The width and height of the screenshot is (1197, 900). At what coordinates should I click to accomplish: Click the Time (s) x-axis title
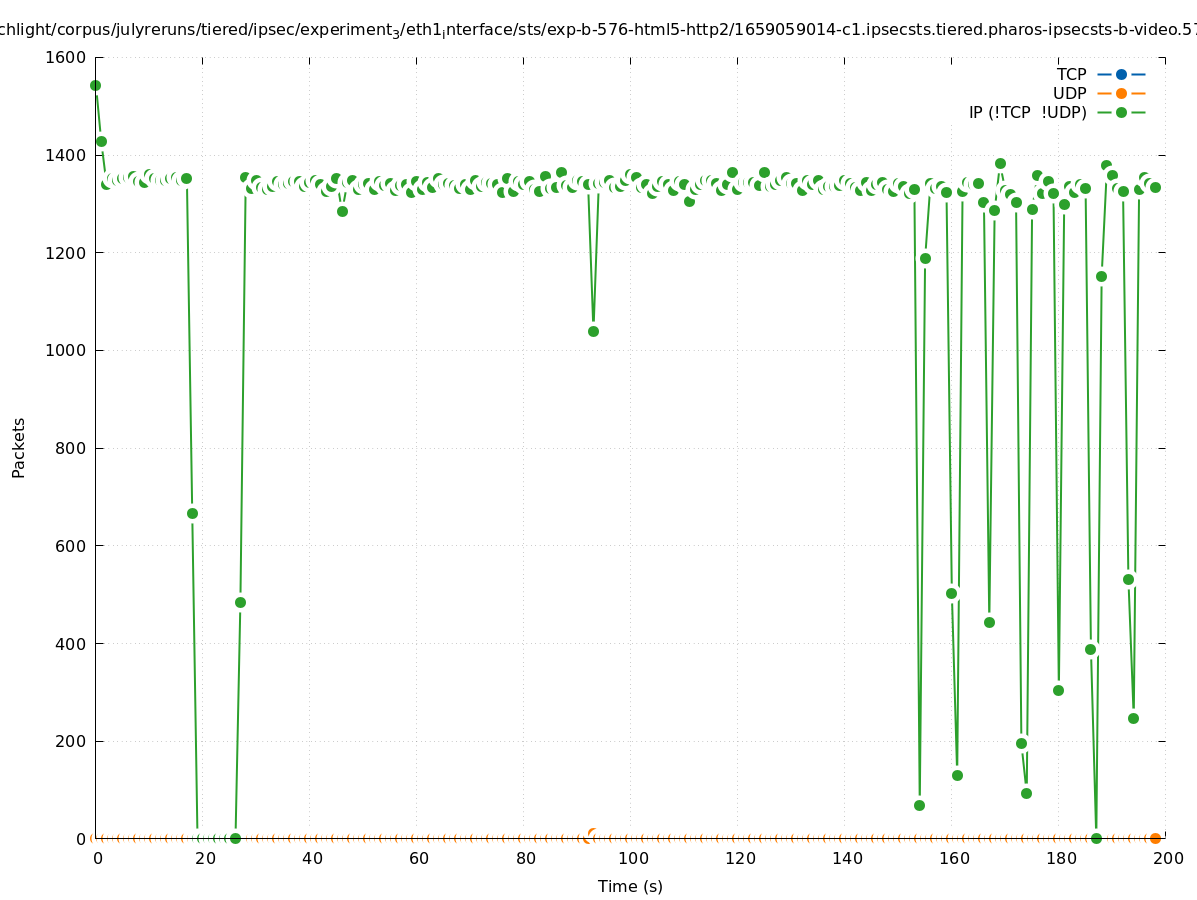630,886
